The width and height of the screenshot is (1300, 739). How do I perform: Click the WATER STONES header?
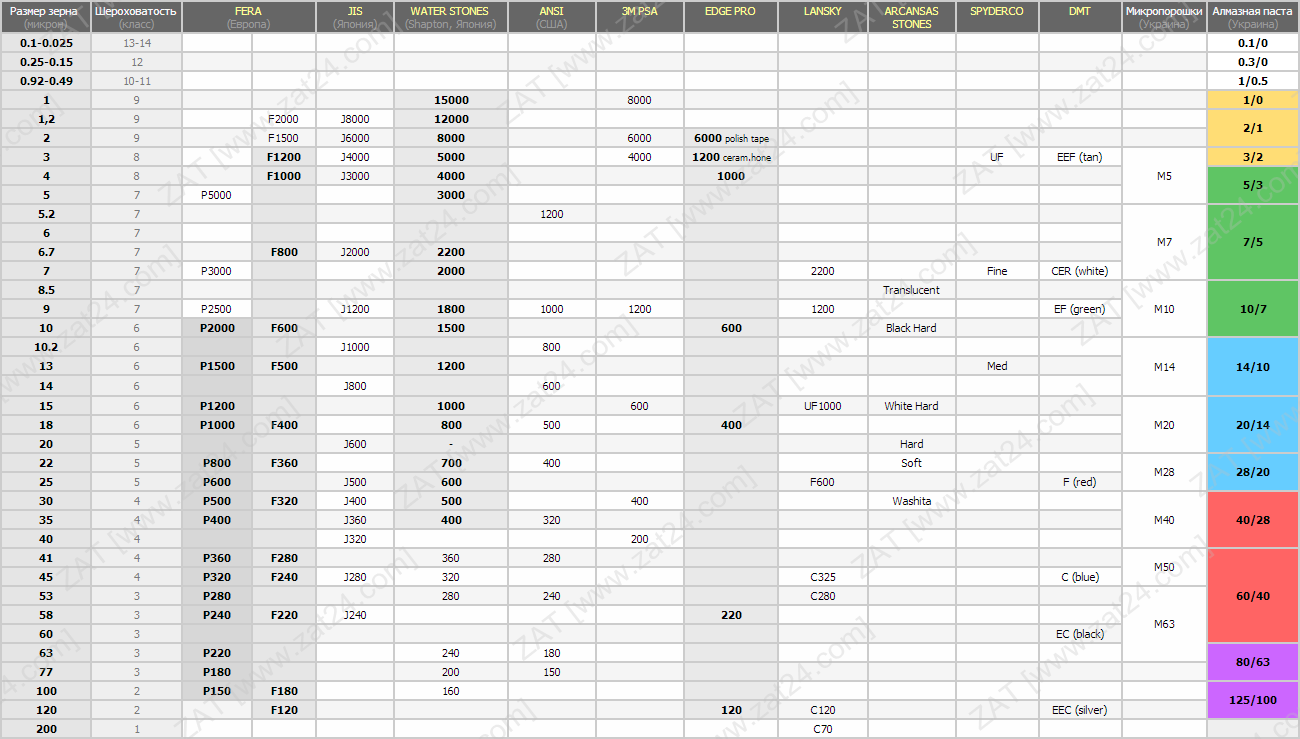[451, 17]
